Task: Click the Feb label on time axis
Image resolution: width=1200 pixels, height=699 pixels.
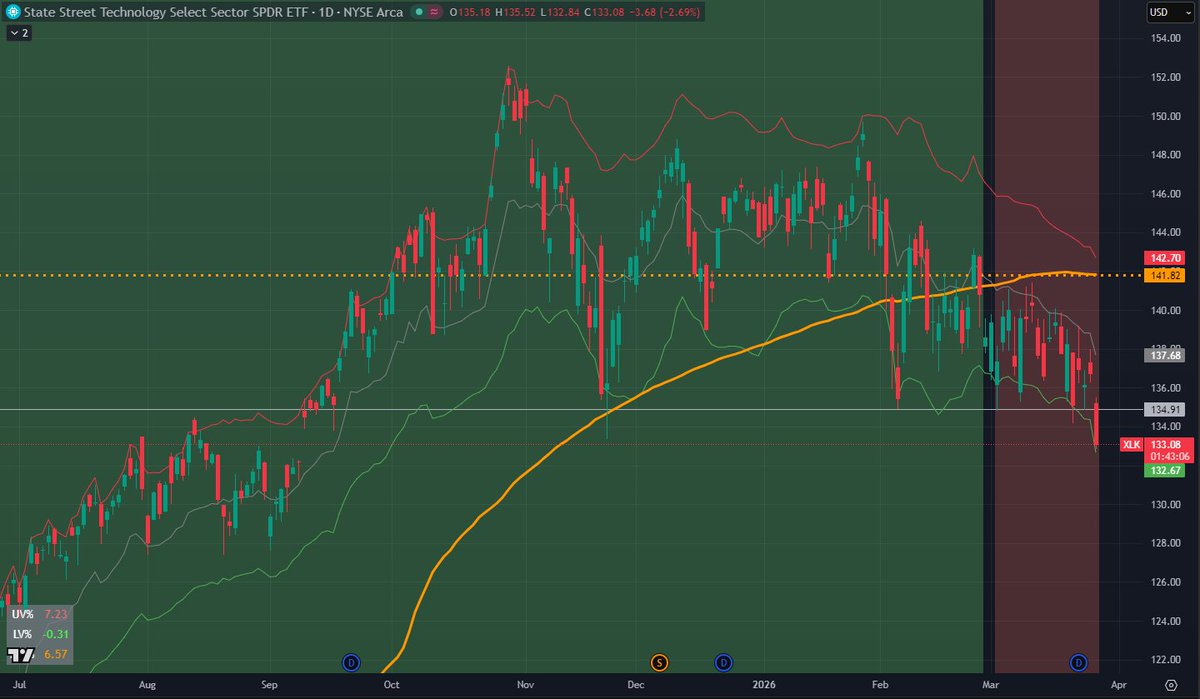Action: click(x=880, y=687)
